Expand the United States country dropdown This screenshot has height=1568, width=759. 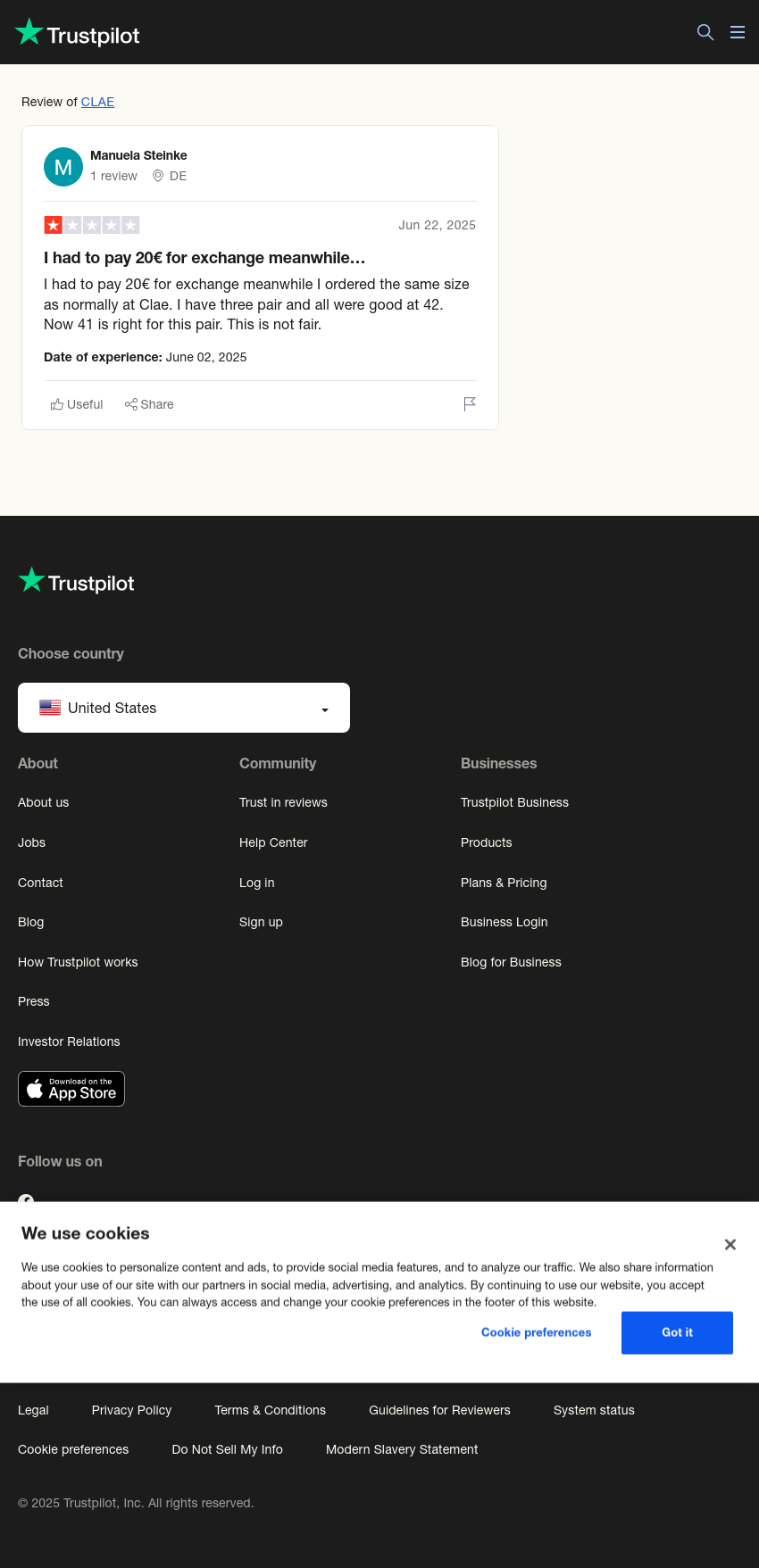tap(184, 708)
